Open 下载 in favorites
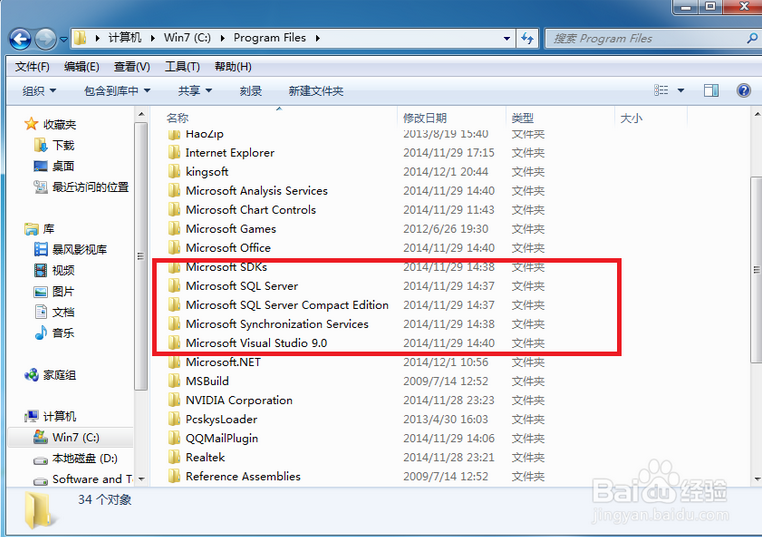Screen dimensions: 762x537 (x=63, y=145)
